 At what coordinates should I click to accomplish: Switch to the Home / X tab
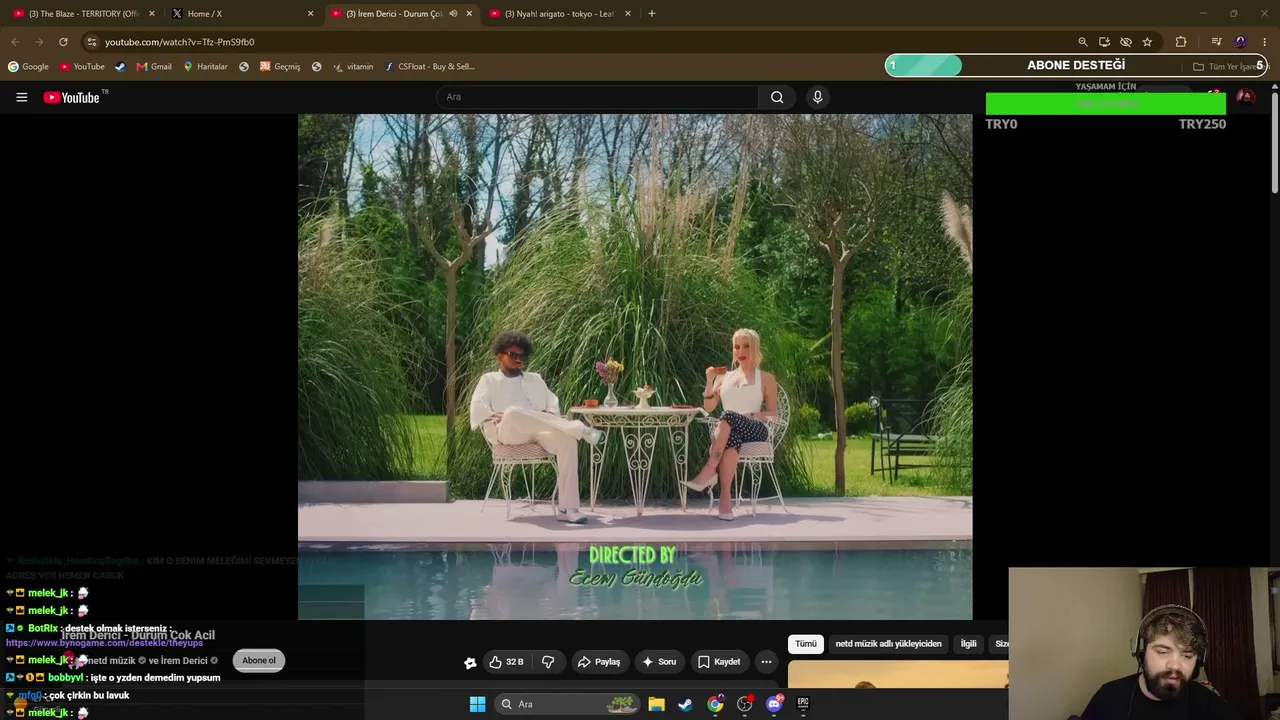coord(243,14)
